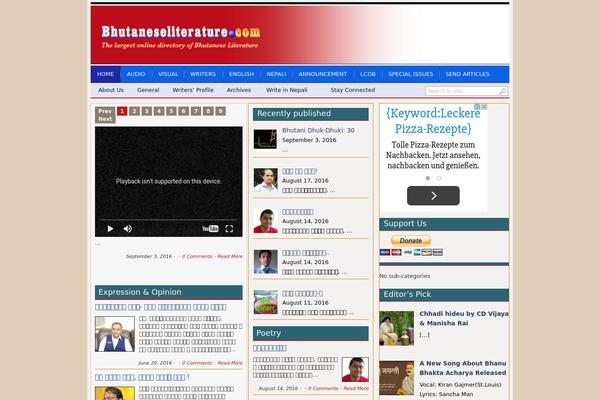Image resolution: width=600 pixels, height=400 pixels.
Task: Open the Archives link
Action: (x=239, y=90)
